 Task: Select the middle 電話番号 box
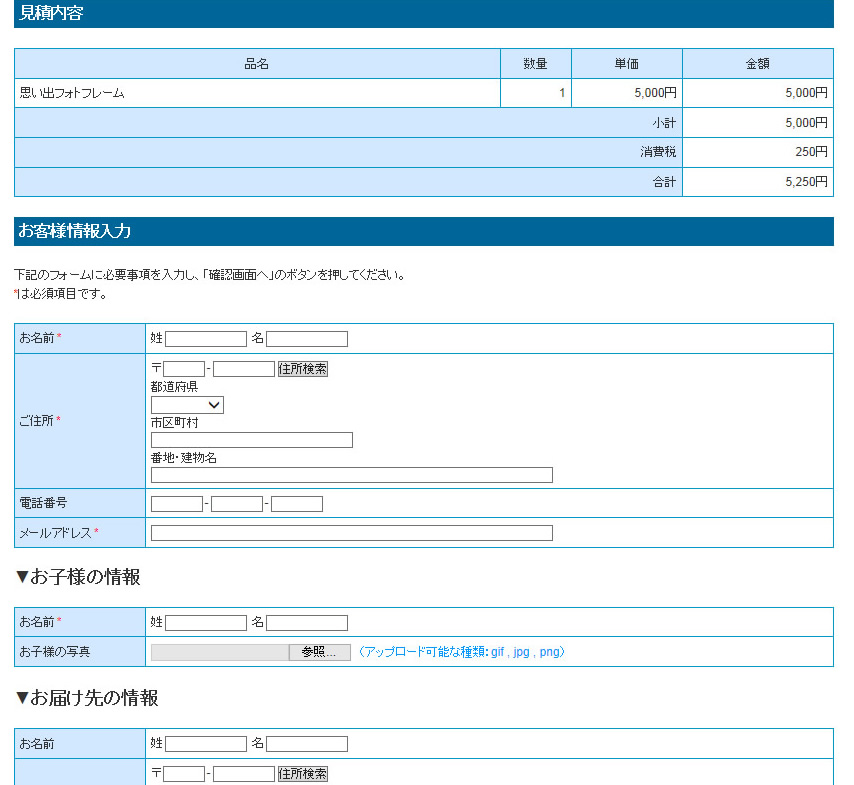click(237, 504)
